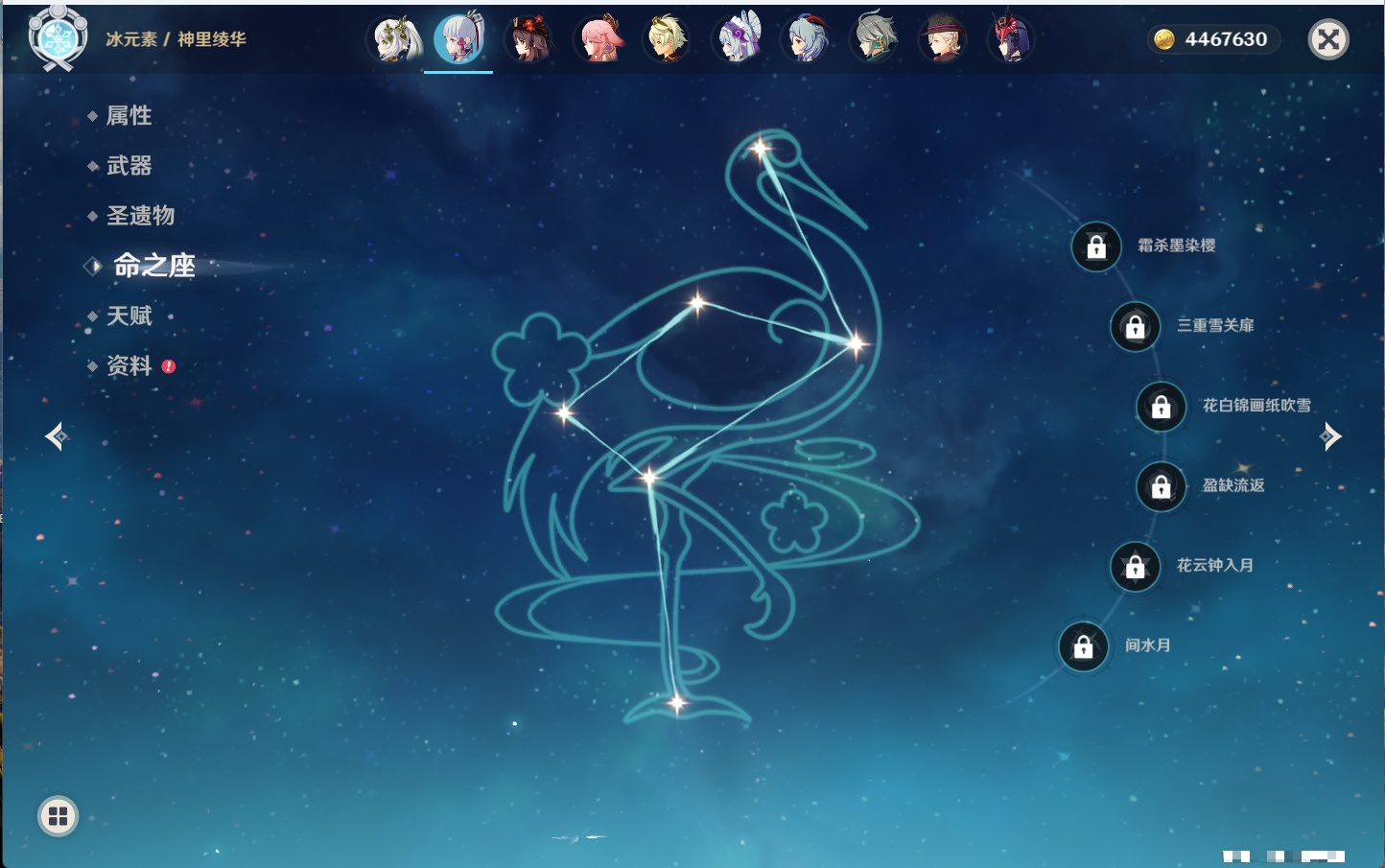Switch to the 武器 weapon tab
The width and height of the screenshot is (1385, 868).
pos(129,166)
